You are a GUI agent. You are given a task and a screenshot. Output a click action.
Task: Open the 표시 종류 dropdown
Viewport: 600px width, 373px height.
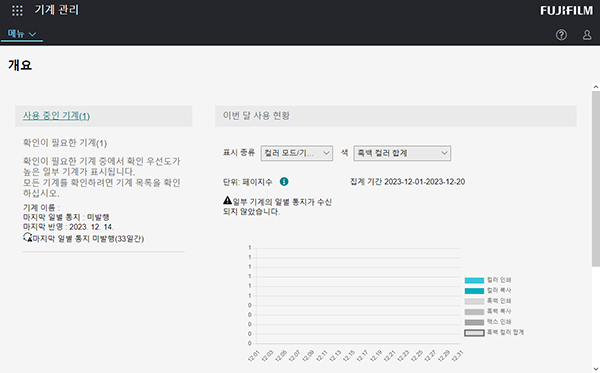297,153
